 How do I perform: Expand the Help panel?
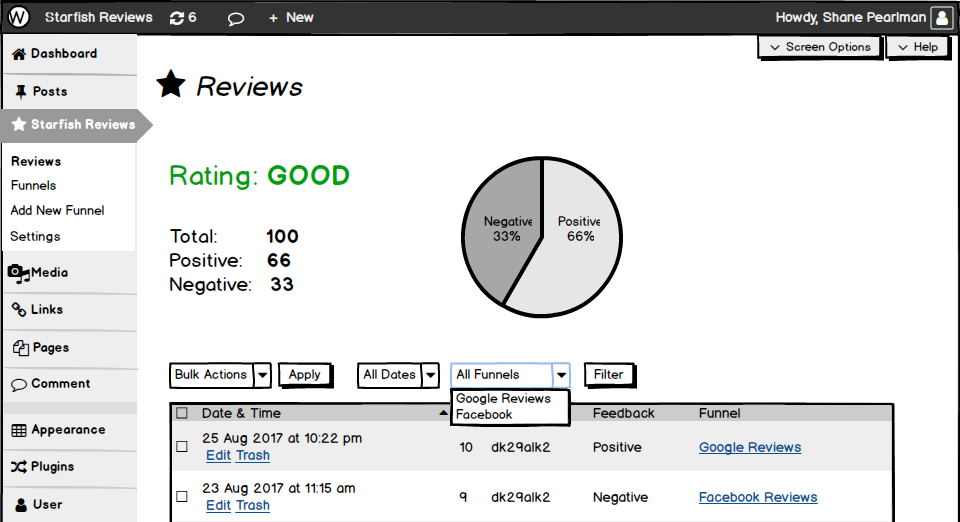tap(918, 47)
